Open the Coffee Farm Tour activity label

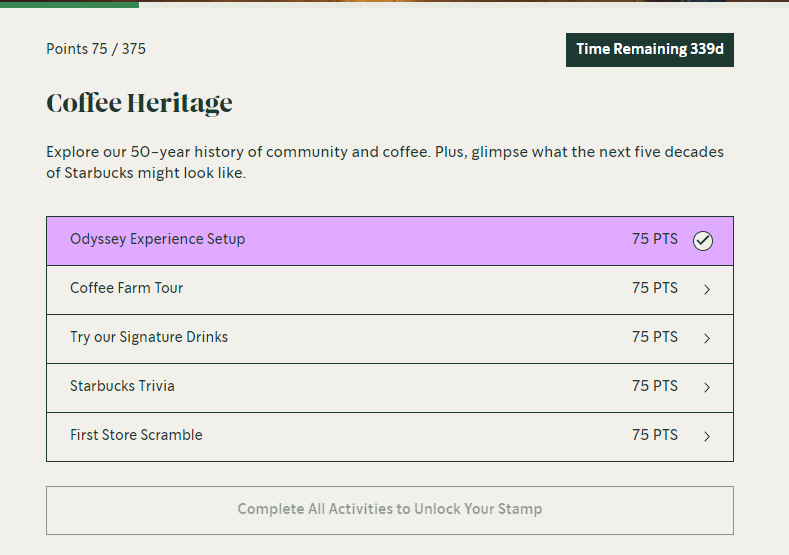[126, 288]
